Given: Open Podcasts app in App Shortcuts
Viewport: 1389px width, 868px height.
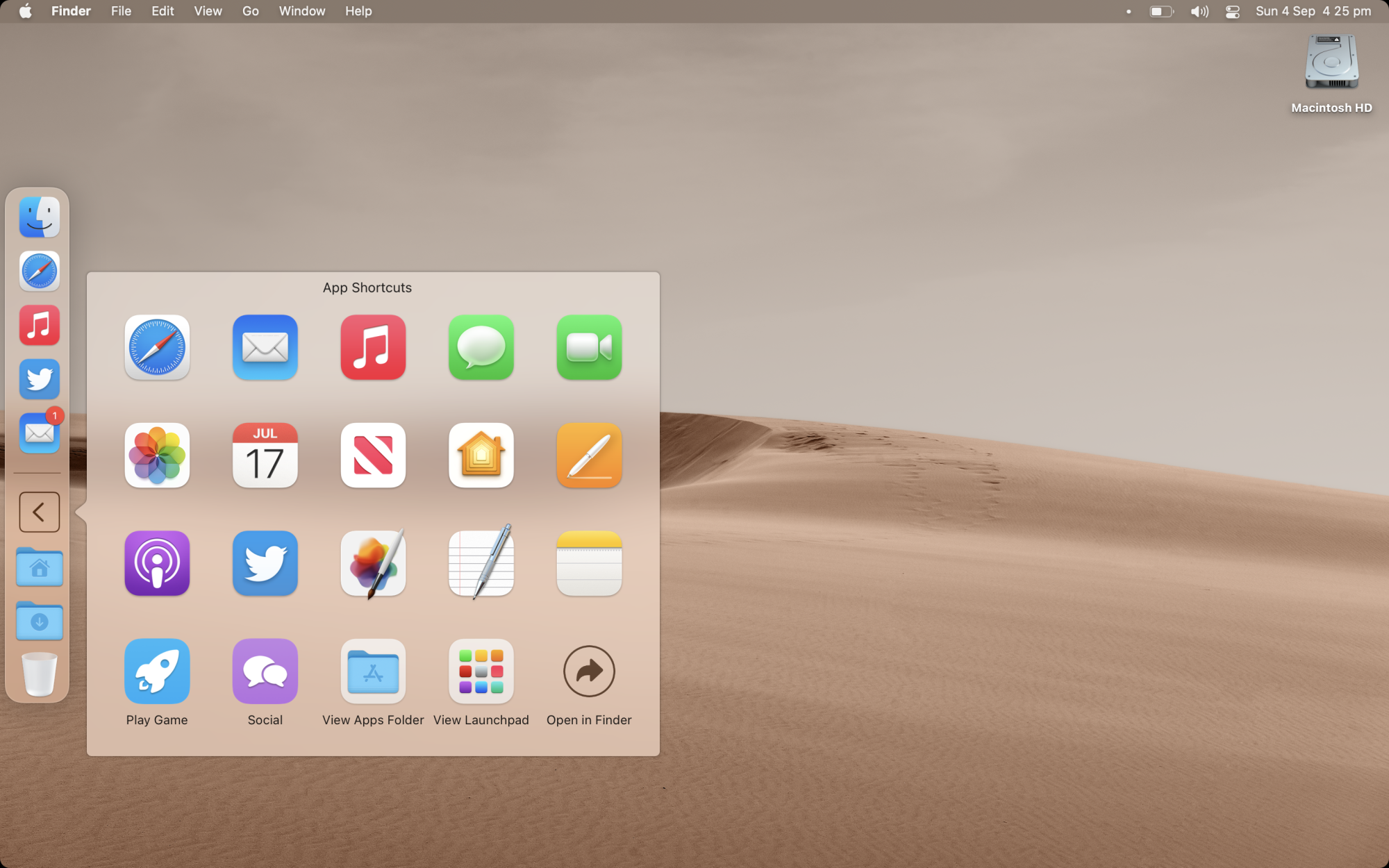Looking at the screenshot, I should pos(157,563).
